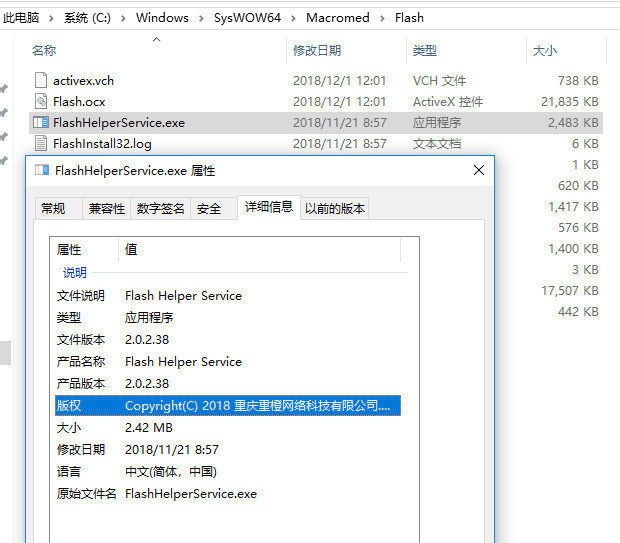
Task: Sort files by 类型 column
Action: tap(425, 50)
